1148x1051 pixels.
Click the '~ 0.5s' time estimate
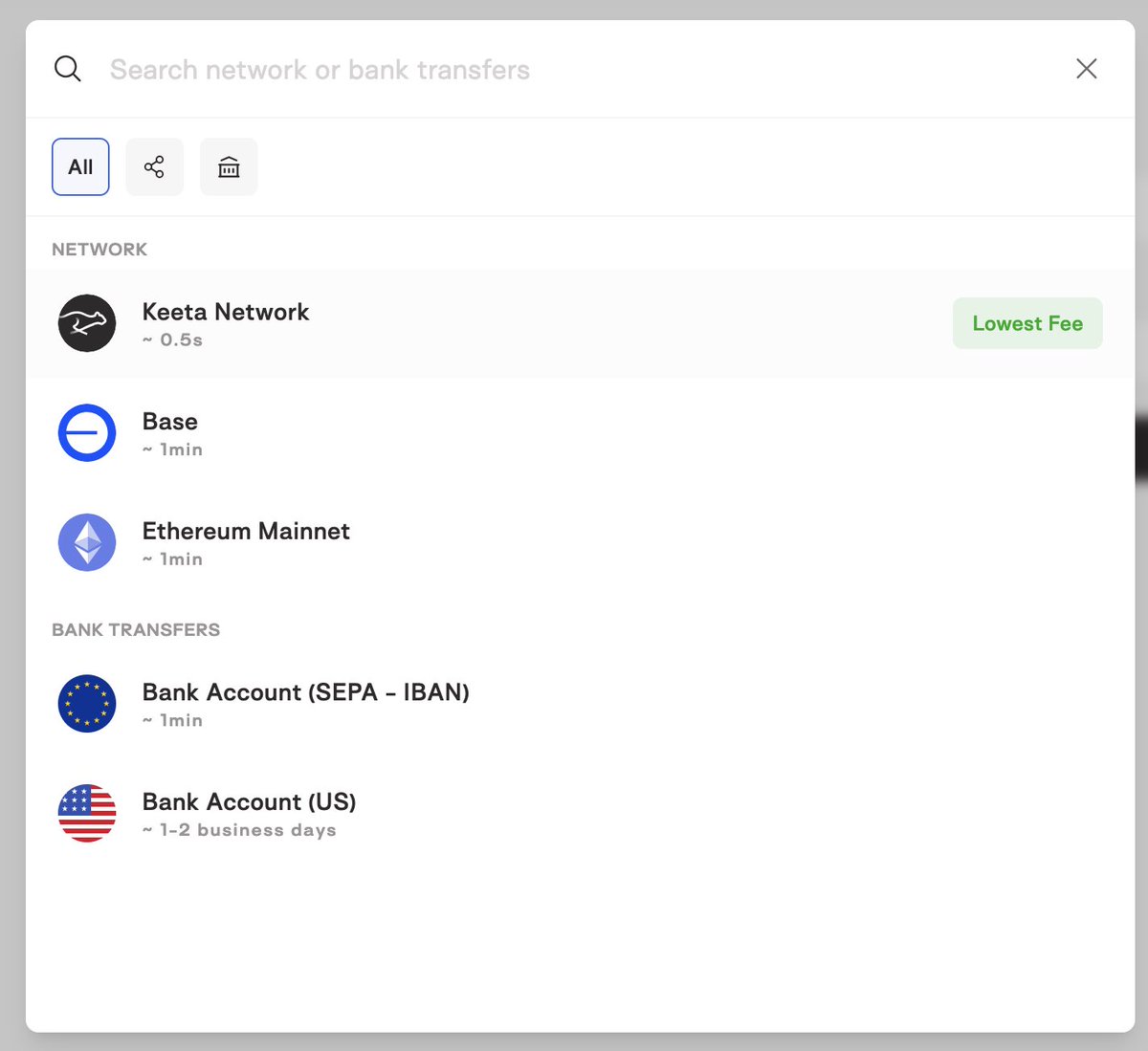pos(172,339)
